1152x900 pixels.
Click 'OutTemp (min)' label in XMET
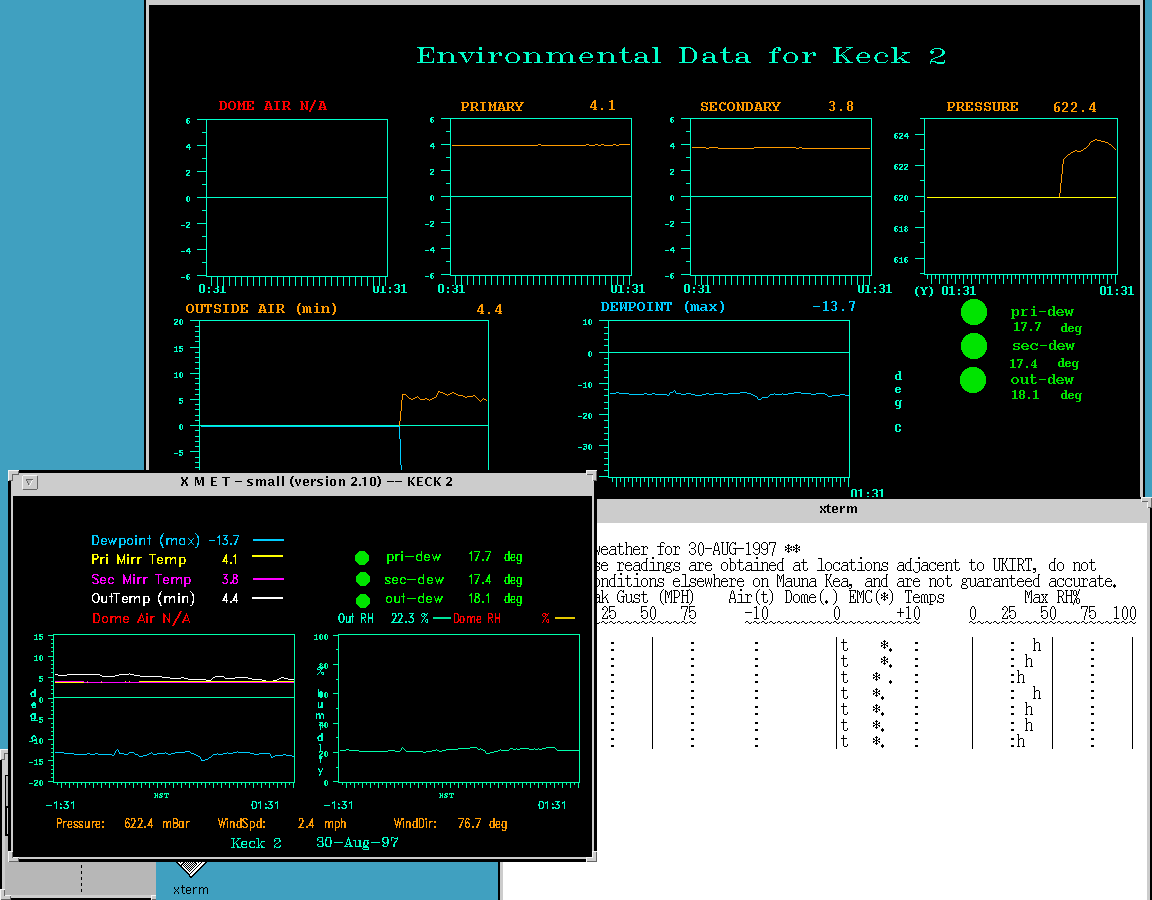pos(143,599)
